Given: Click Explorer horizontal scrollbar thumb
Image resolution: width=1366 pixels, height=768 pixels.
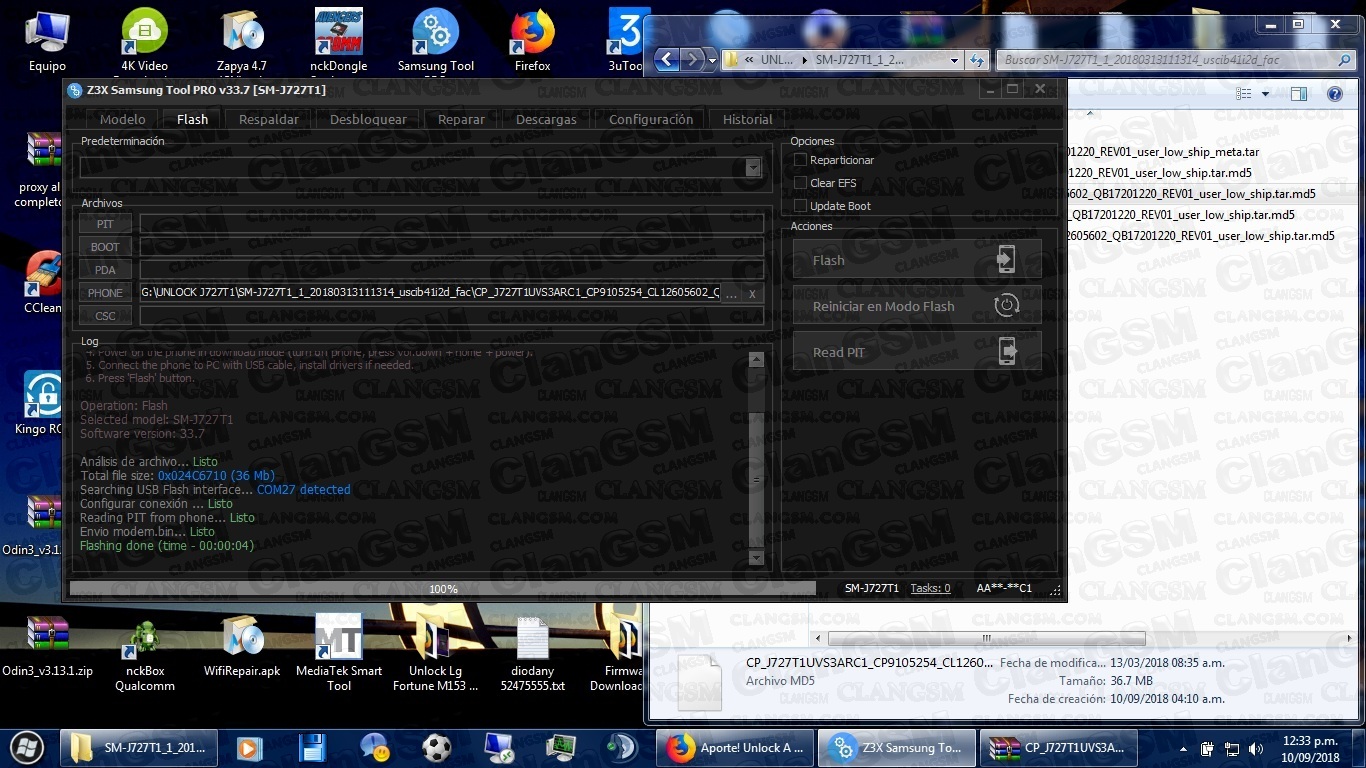Looking at the screenshot, I should pos(986,638).
